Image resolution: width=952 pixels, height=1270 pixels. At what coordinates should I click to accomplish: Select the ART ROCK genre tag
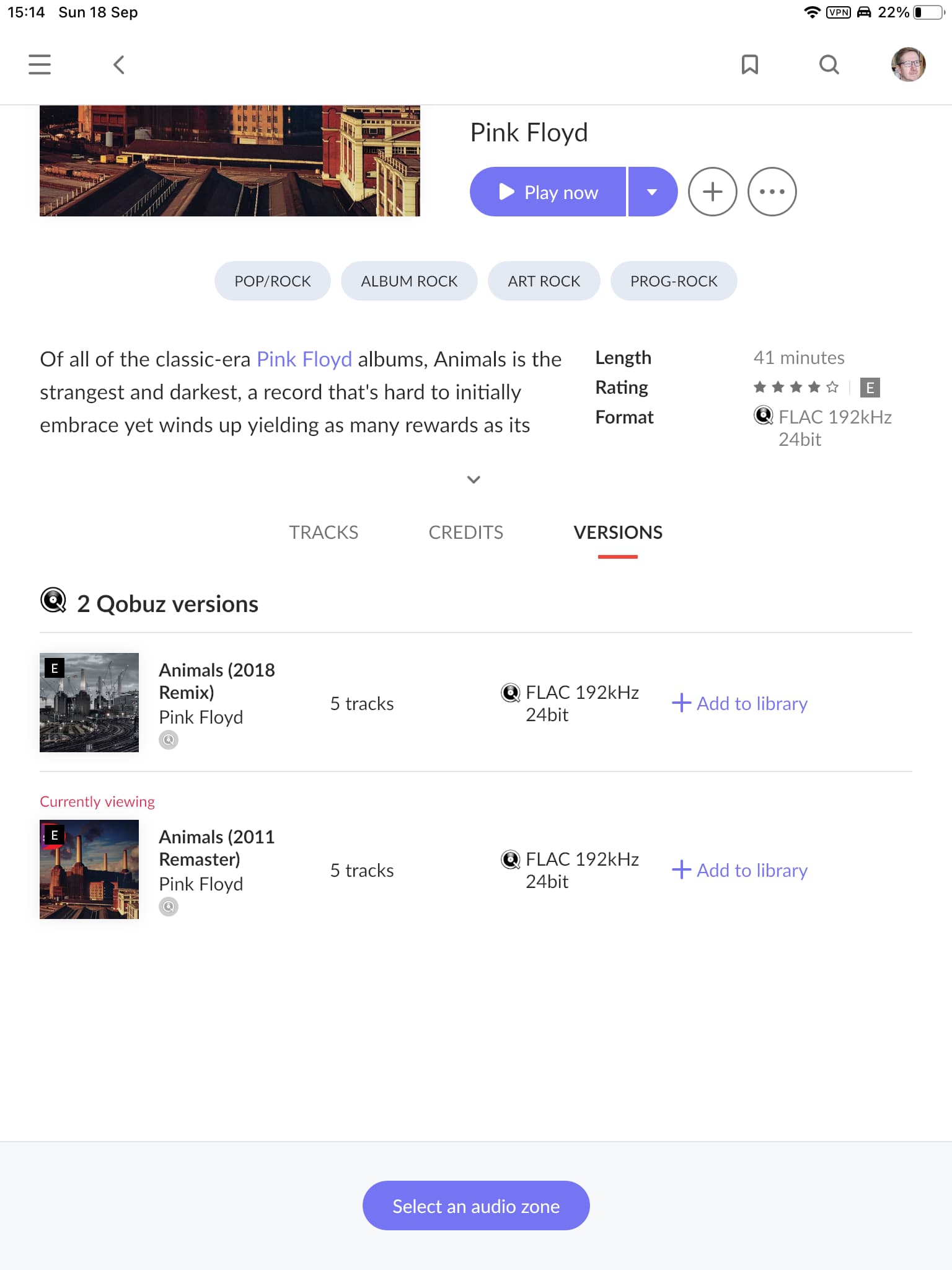click(x=544, y=281)
